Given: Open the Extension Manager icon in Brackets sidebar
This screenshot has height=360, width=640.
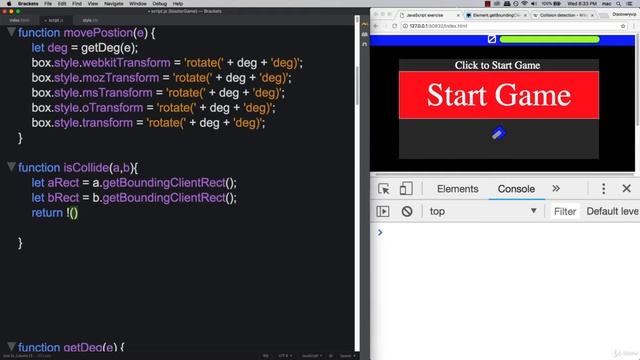Looking at the screenshot, I should point(365,35).
